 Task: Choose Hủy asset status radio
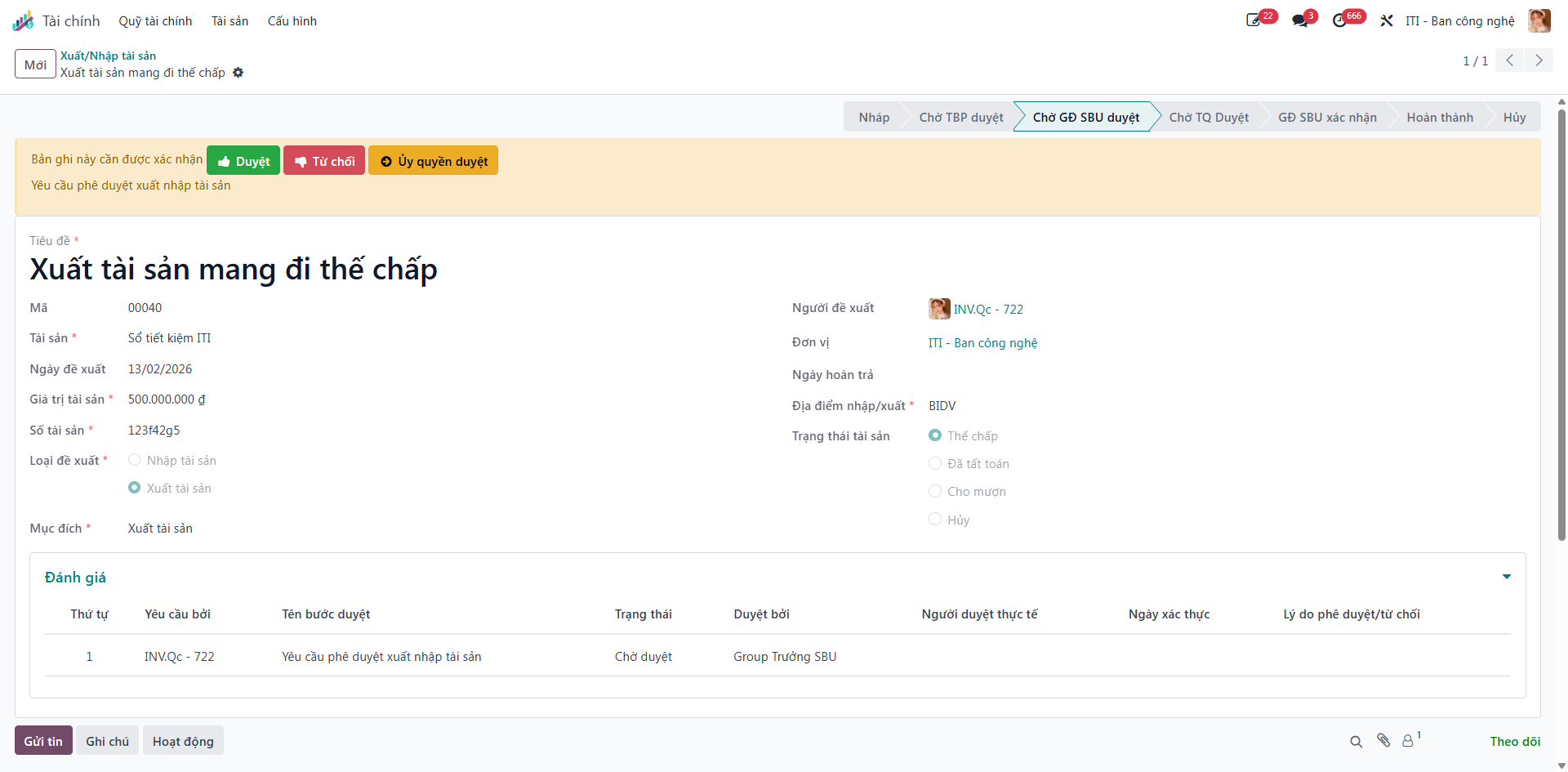(x=935, y=520)
